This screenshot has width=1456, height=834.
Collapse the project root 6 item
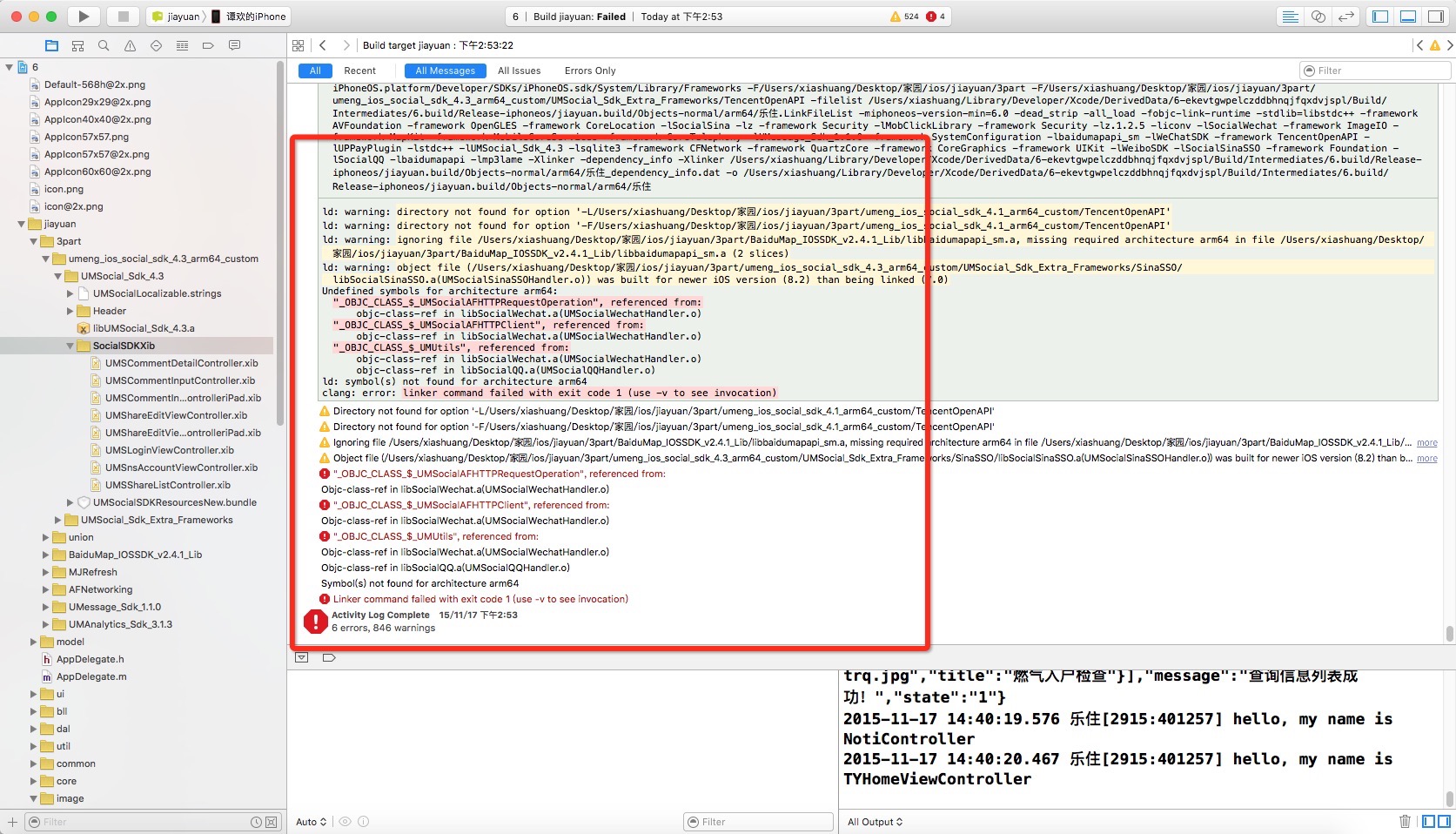coord(10,67)
